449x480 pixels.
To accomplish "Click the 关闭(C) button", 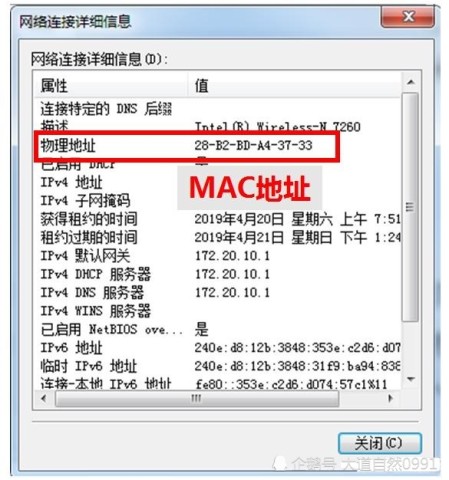I will pyautogui.click(x=380, y=443).
